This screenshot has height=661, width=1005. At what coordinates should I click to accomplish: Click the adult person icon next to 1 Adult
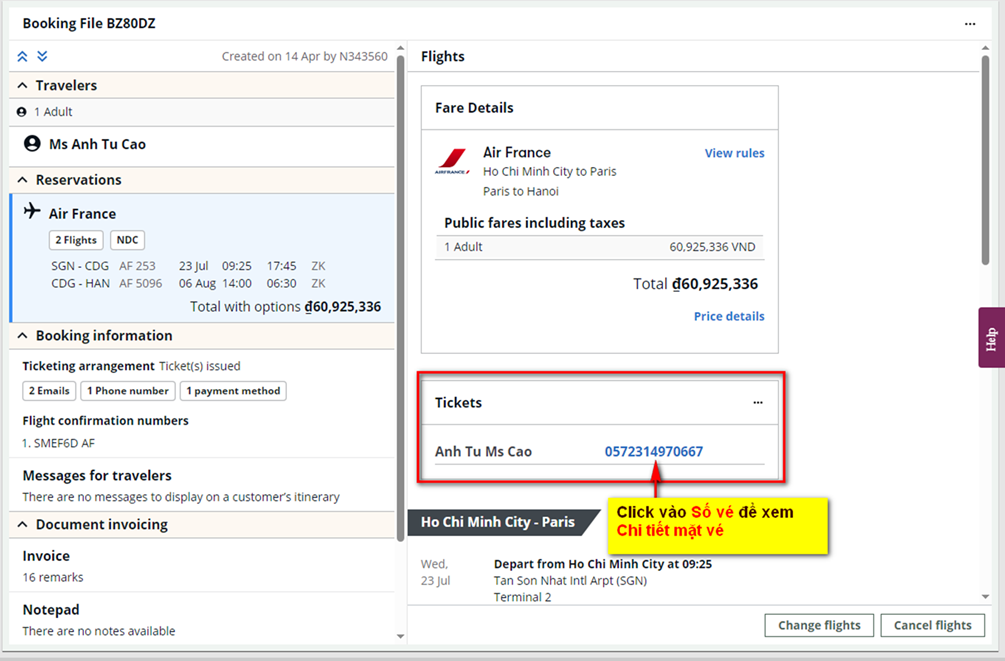22,112
